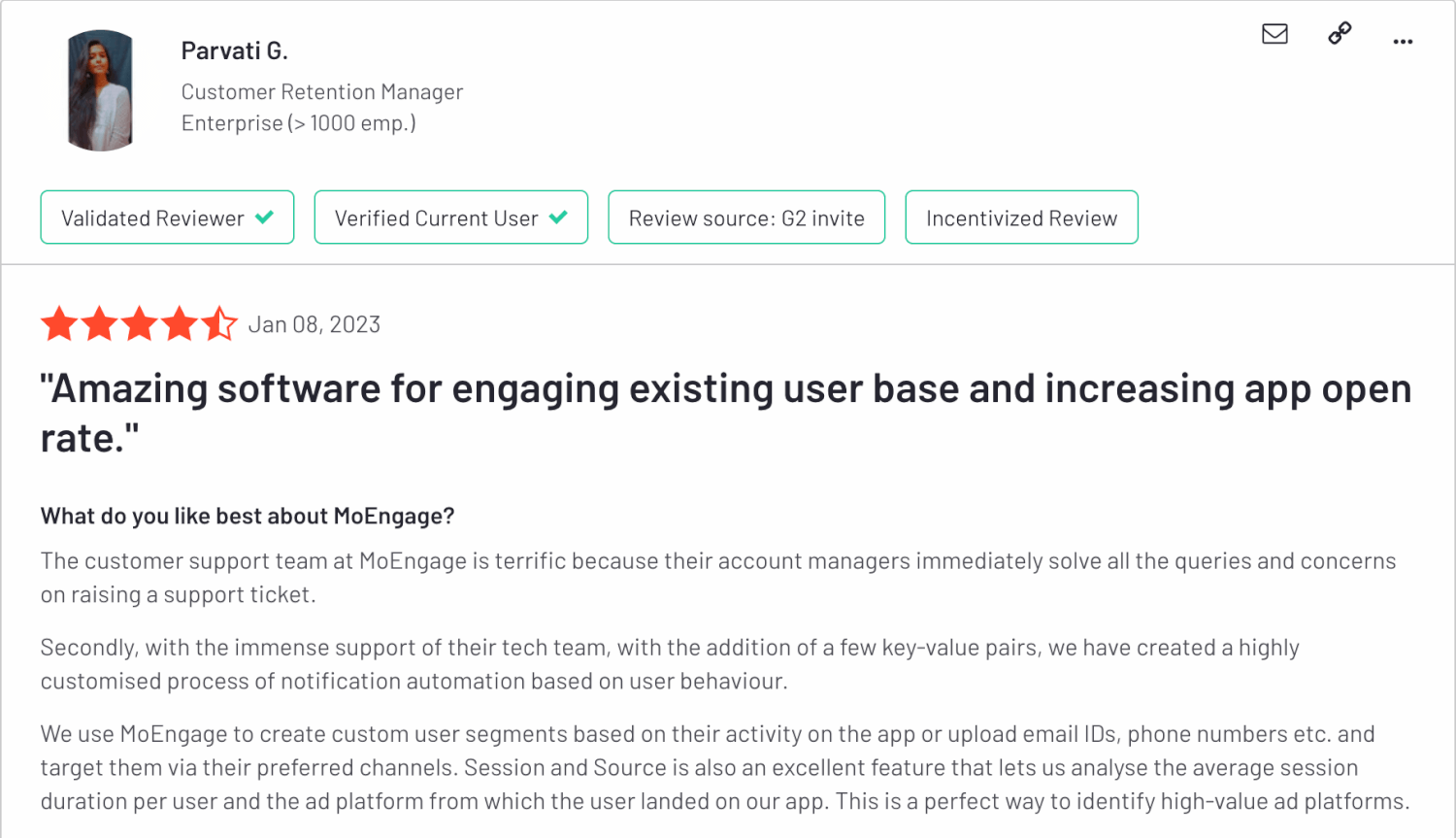Click the Enterprise (> 1000 emp.) label

point(299,123)
